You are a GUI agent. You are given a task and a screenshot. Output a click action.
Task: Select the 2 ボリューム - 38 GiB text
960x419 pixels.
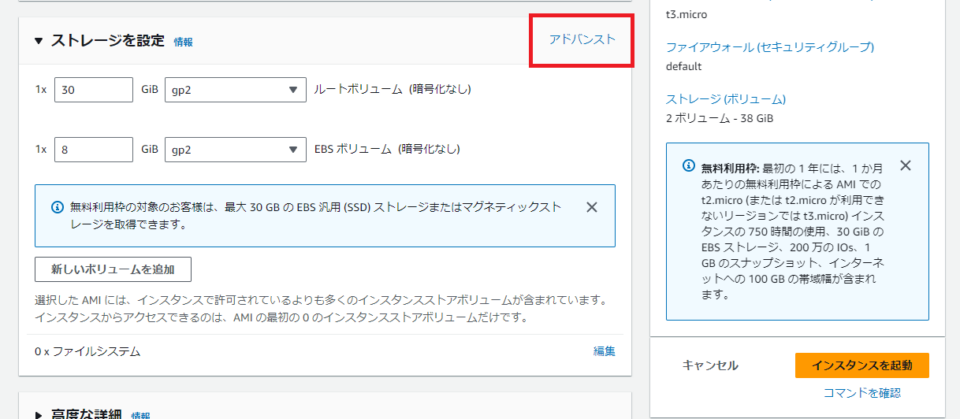[719, 119]
